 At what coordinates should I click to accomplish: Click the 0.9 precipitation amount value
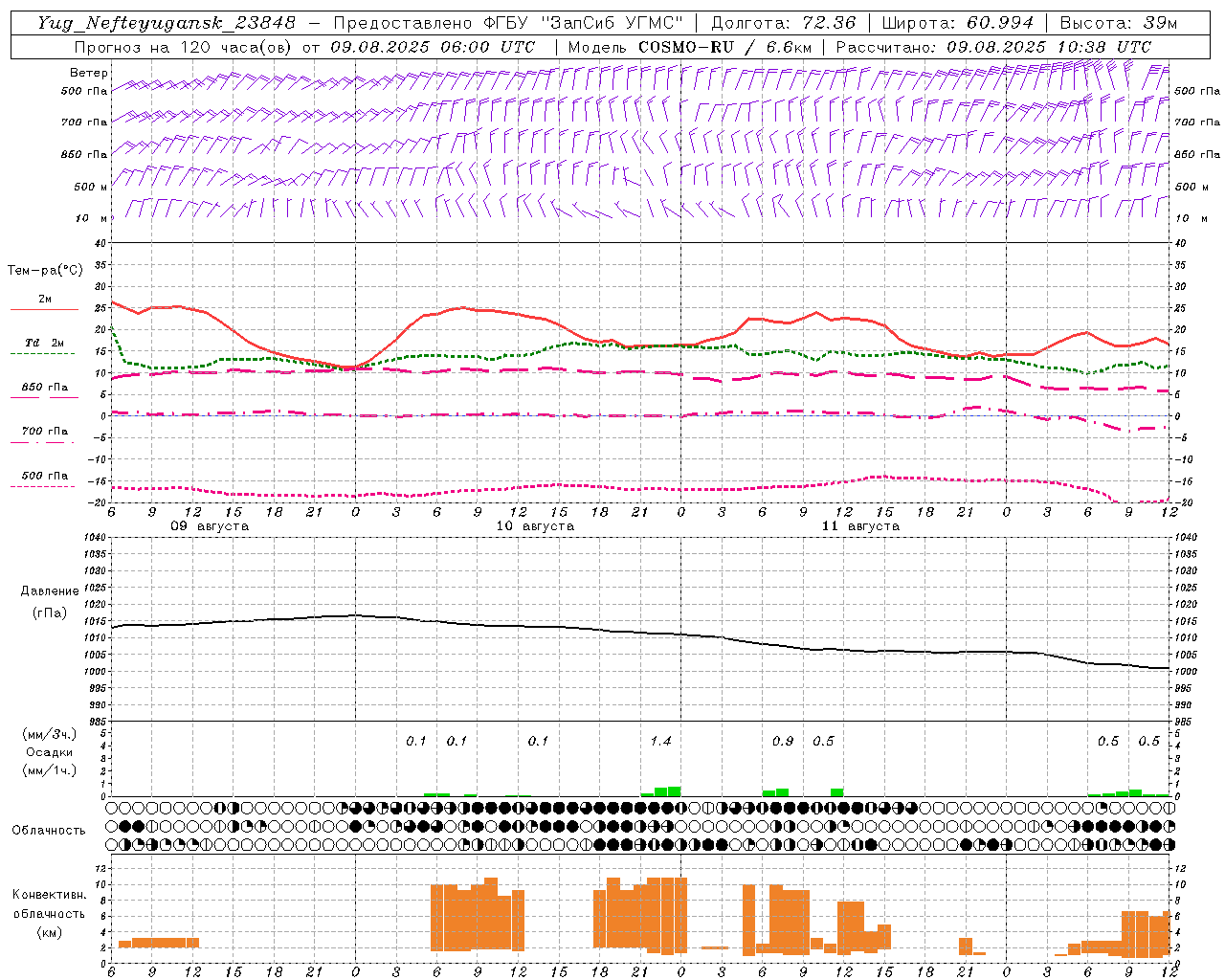point(783,741)
